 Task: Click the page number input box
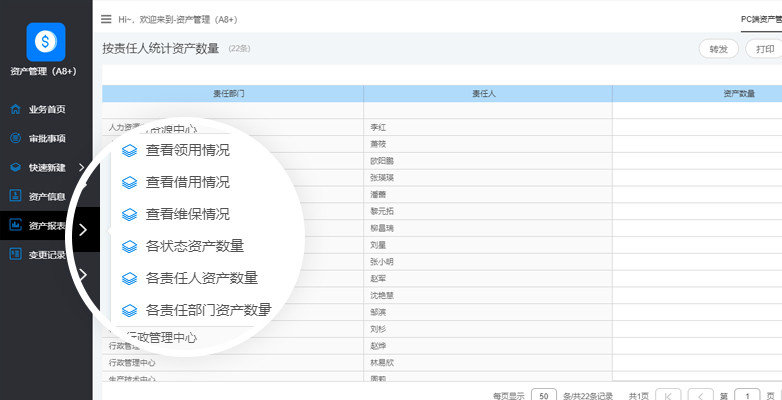(747, 395)
